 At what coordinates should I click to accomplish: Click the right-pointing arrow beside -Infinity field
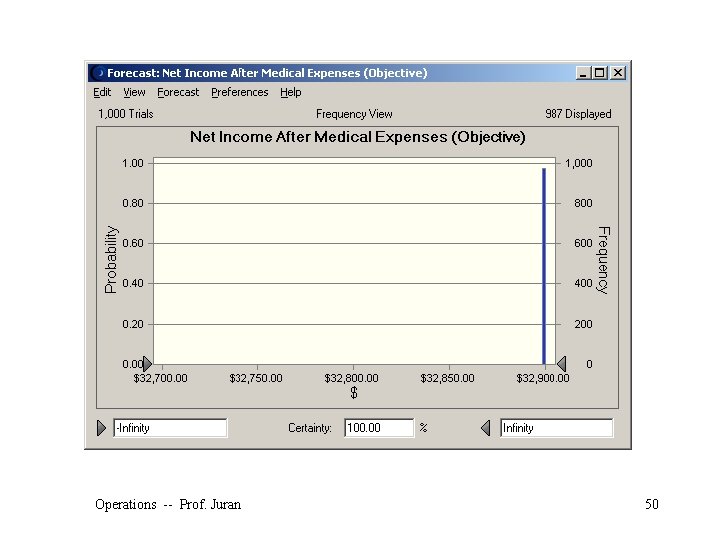101,428
